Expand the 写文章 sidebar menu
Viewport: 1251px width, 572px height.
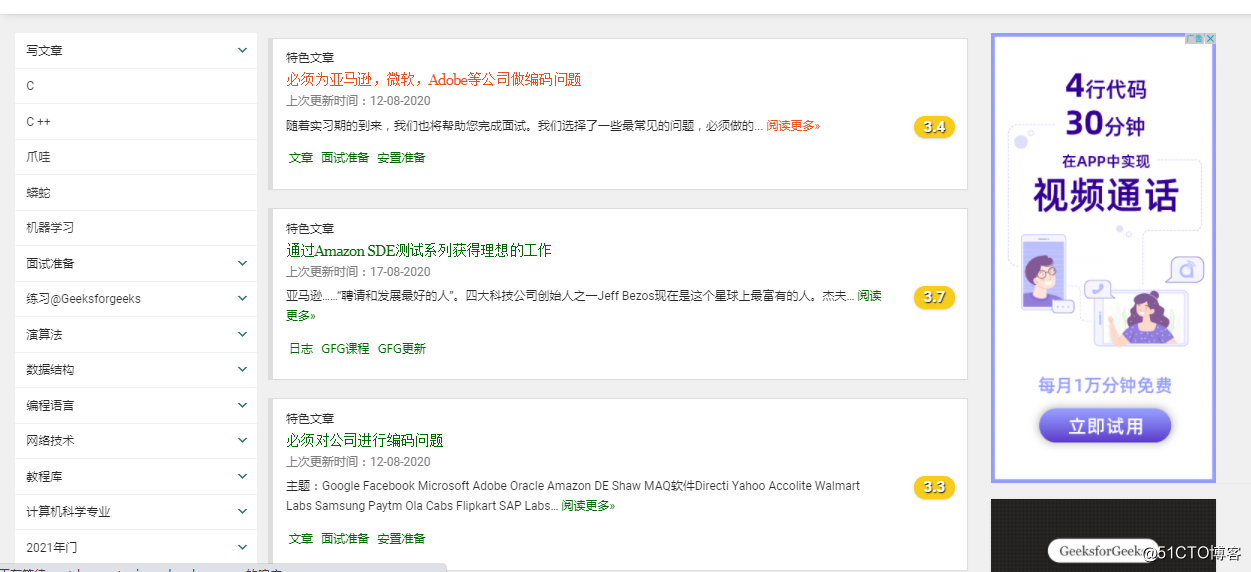coord(243,50)
